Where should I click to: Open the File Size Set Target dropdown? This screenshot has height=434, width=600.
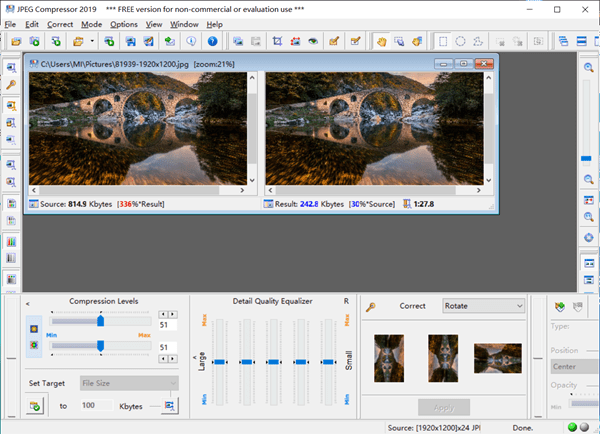pos(129,383)
